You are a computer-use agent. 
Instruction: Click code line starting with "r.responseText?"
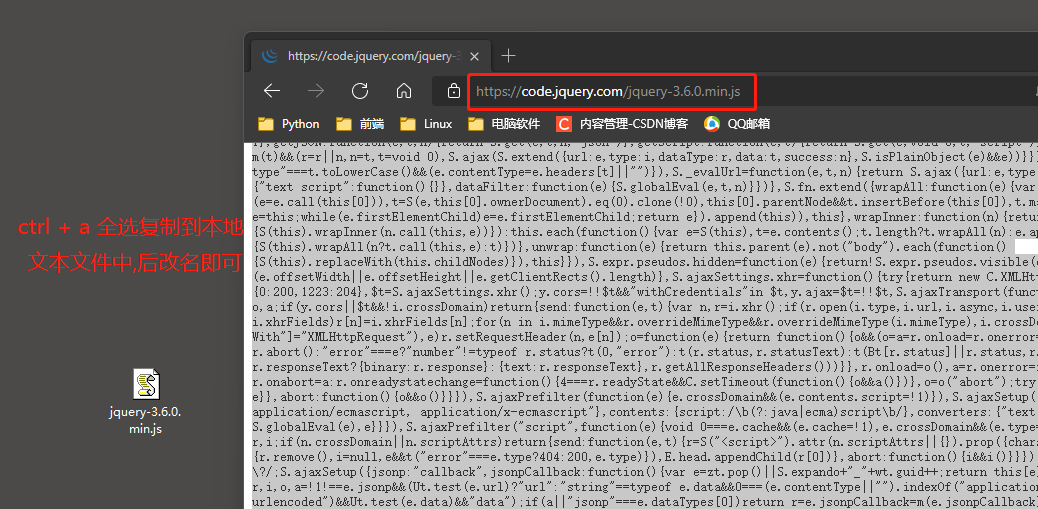[645, 367]
